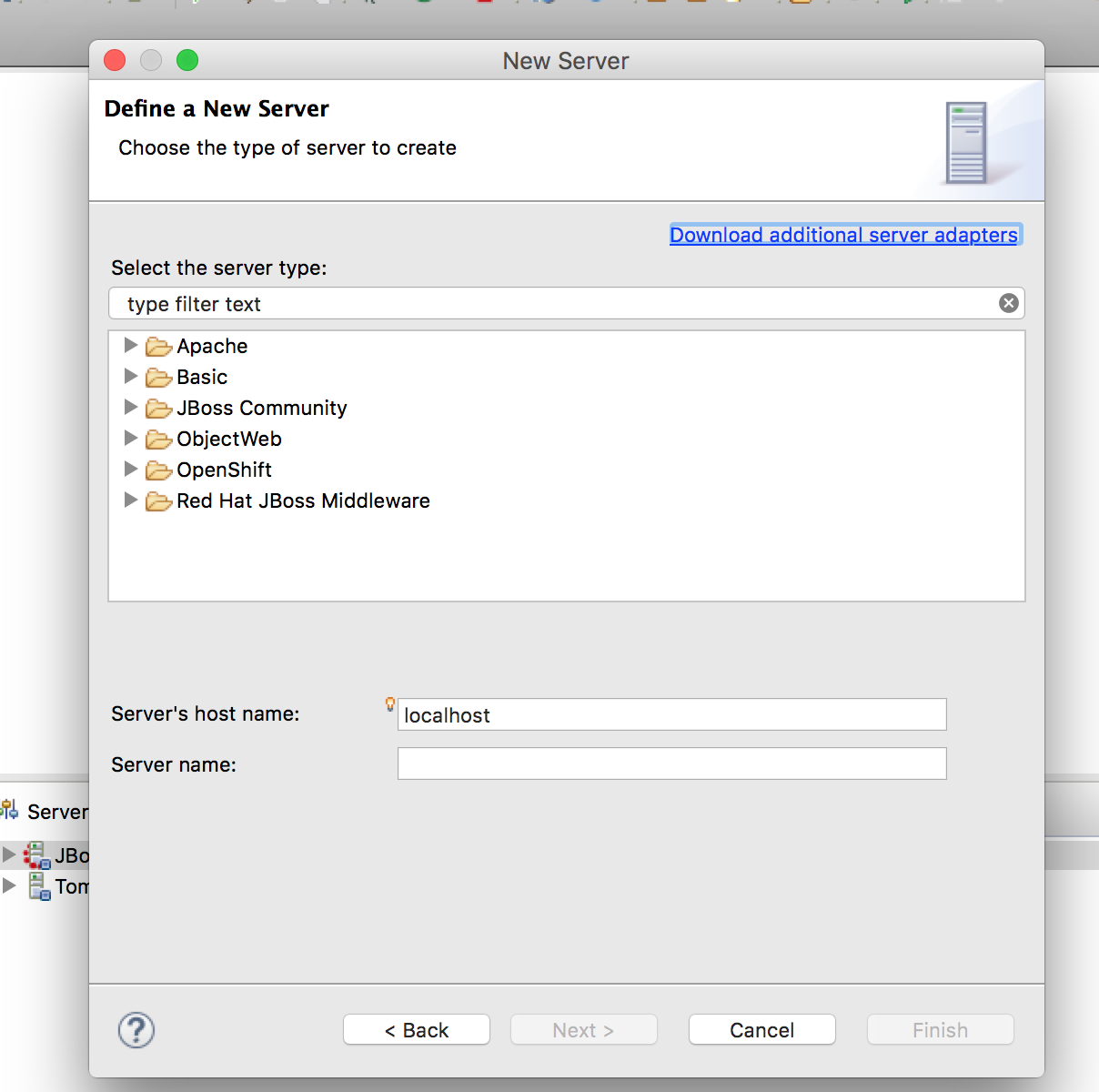Select the Basic tree item
1099x1092 pixels.
click(x=202, y=377)
